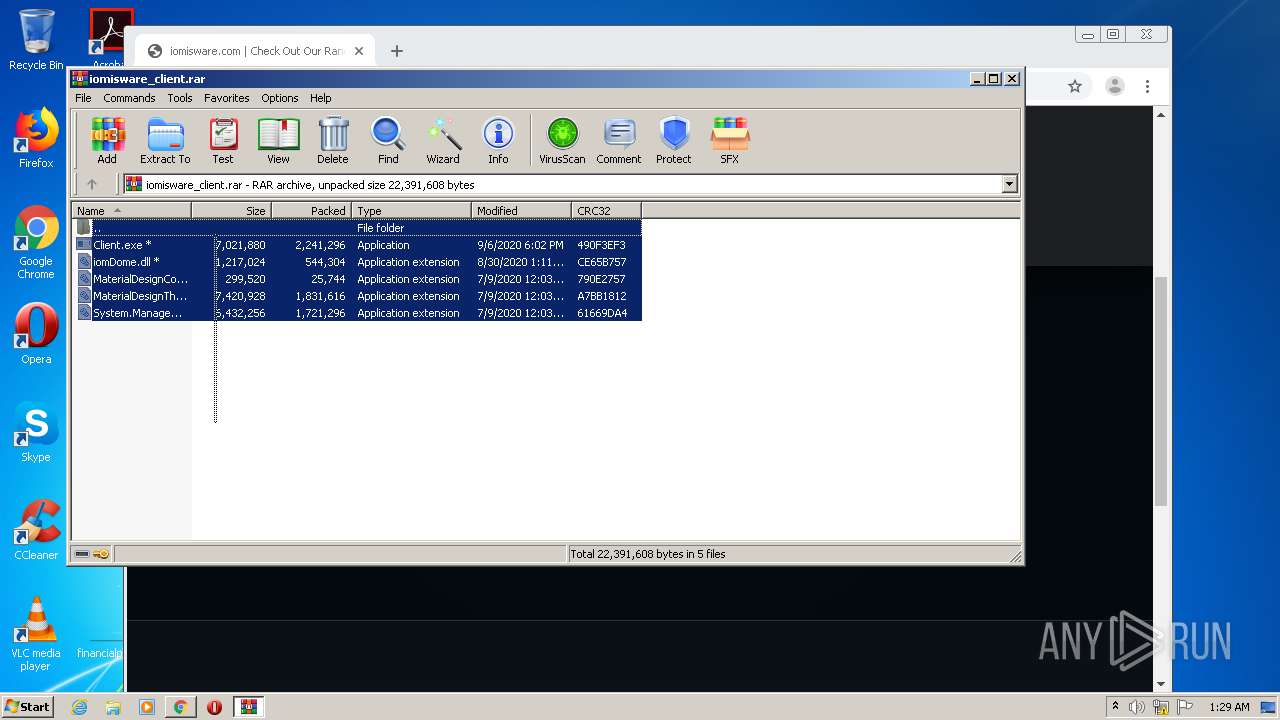Open the Chrome profile avatar icon
This screenshot has width=1280, height=720.
click(x=1115, y=87)
